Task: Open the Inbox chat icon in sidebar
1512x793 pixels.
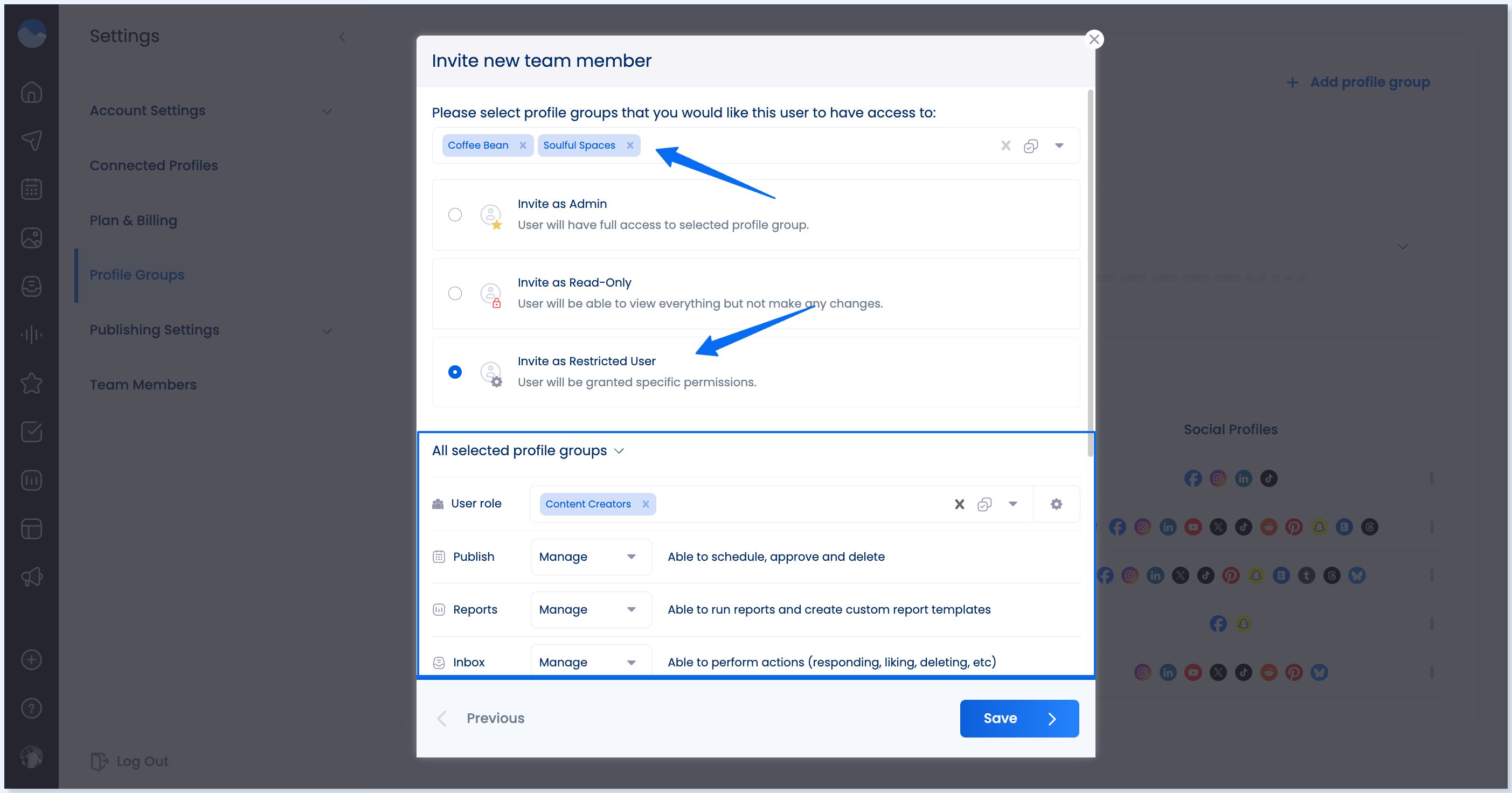Action: (32, 287)
